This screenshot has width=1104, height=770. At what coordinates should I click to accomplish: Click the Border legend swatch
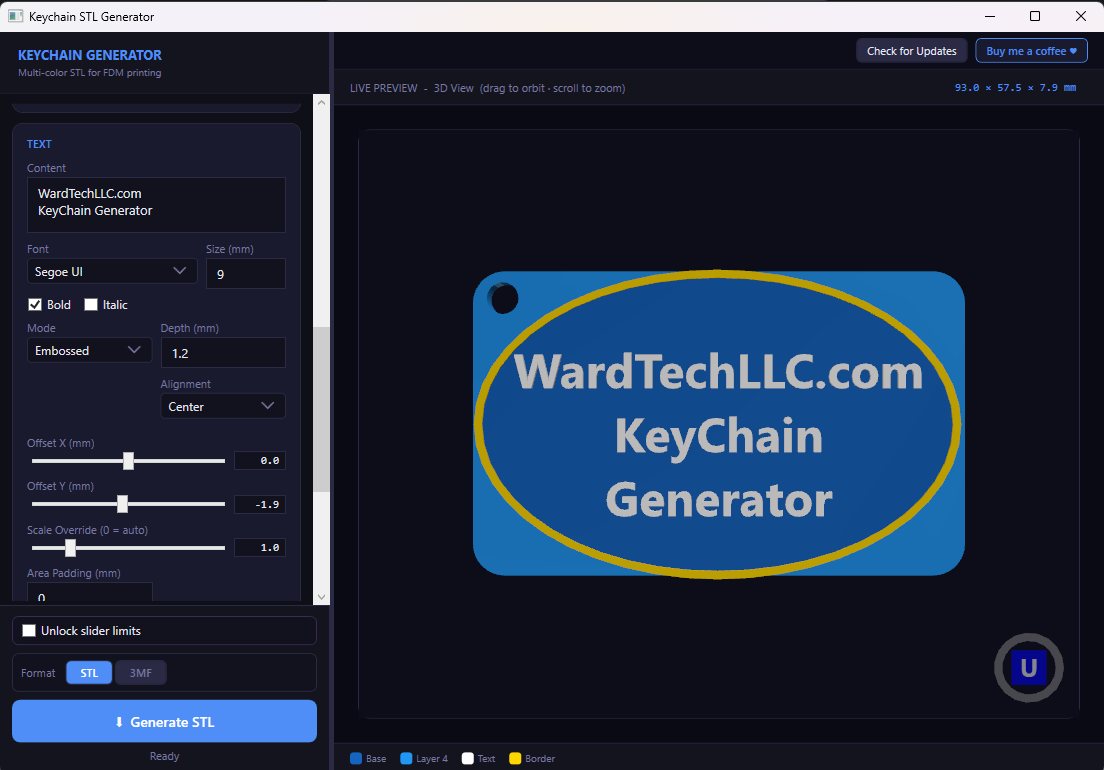pos(515,758)
